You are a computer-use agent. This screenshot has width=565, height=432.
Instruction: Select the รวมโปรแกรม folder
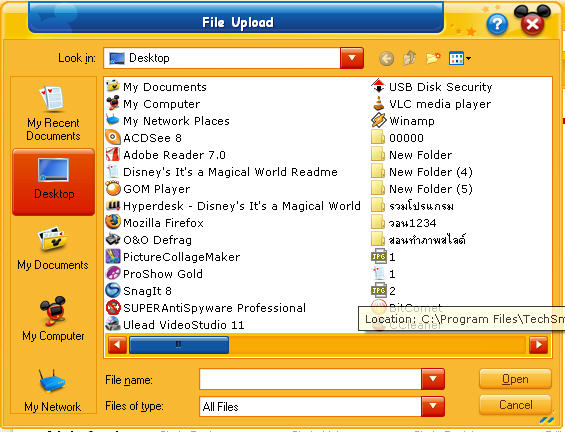413,206
